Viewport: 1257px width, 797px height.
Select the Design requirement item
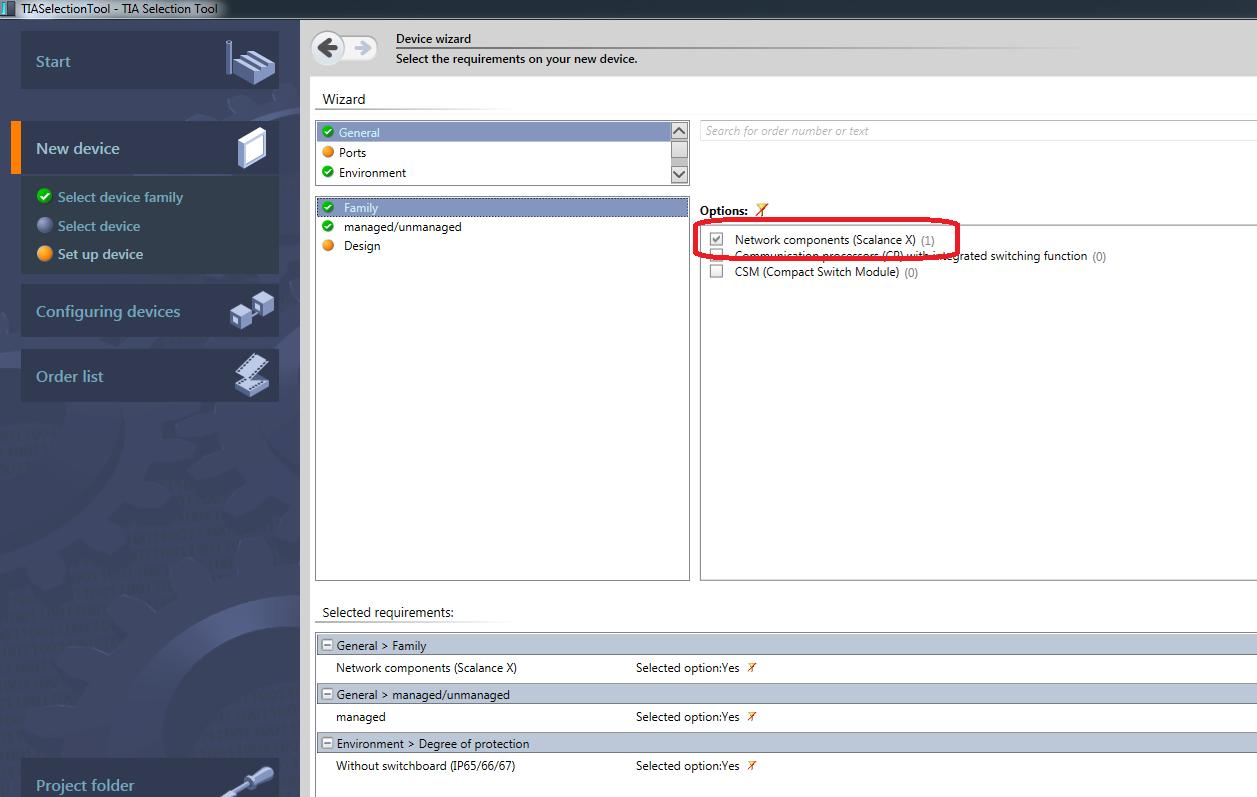point(502,246)
